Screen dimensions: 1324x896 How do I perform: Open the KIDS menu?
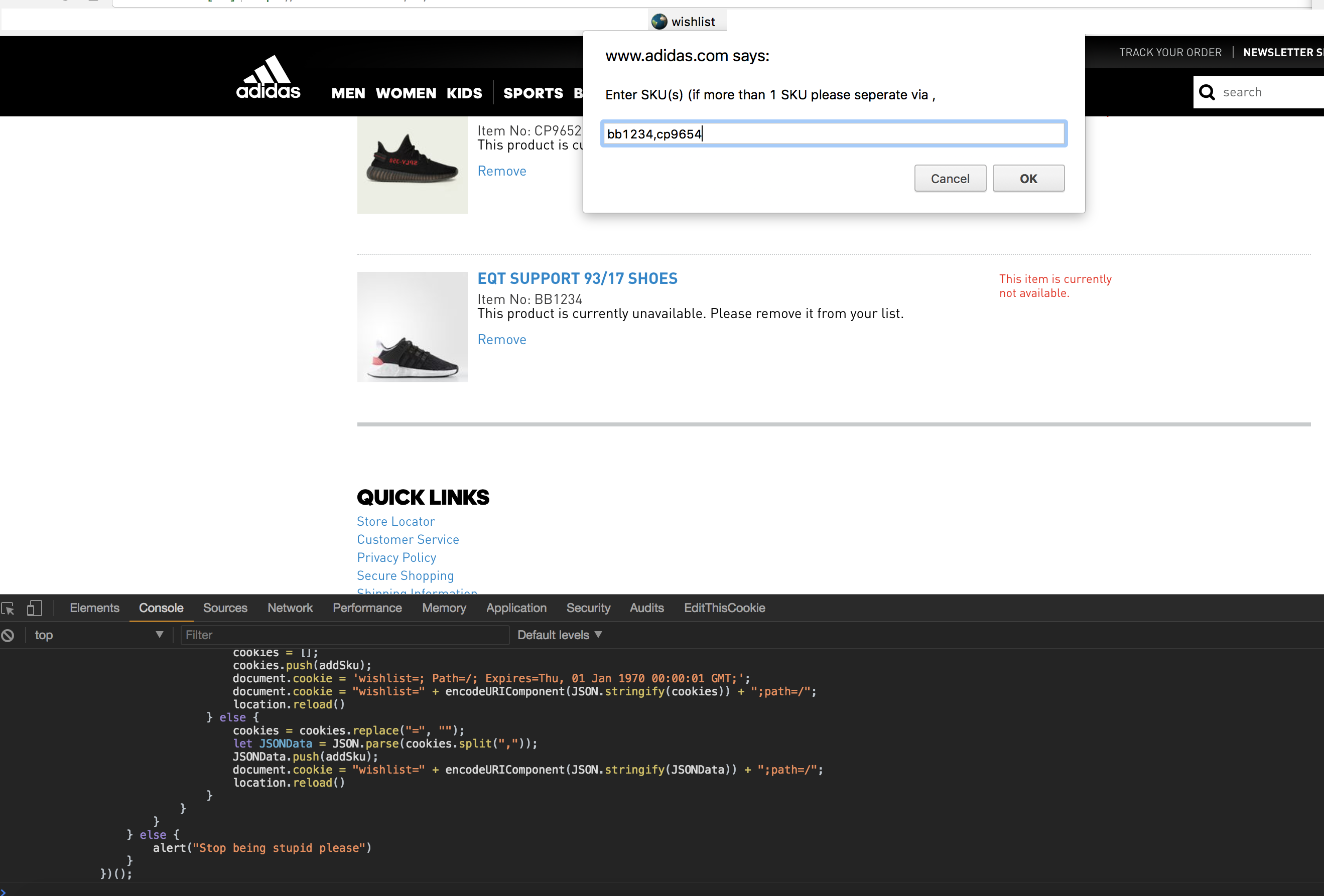click(x=464, y=93)
